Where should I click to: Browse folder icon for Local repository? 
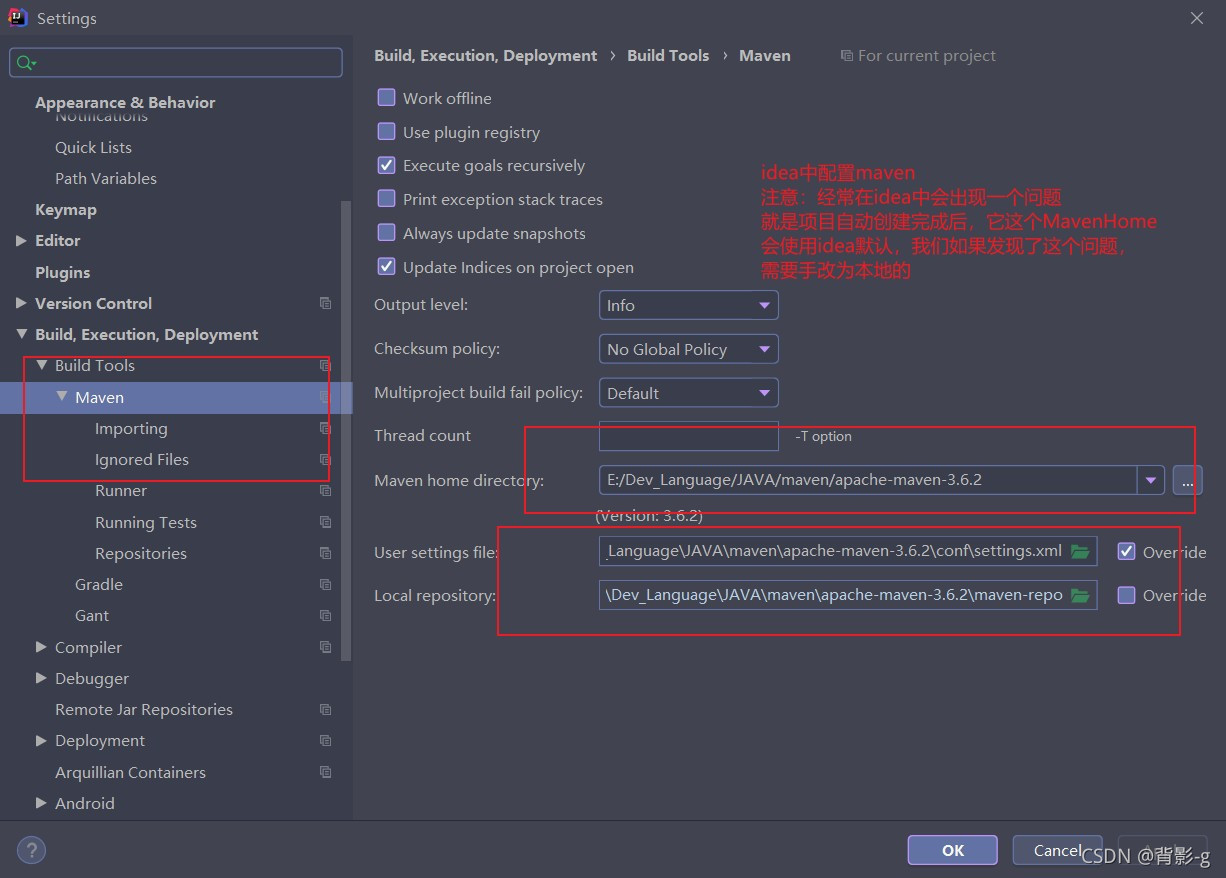(x=1080, y=595)
